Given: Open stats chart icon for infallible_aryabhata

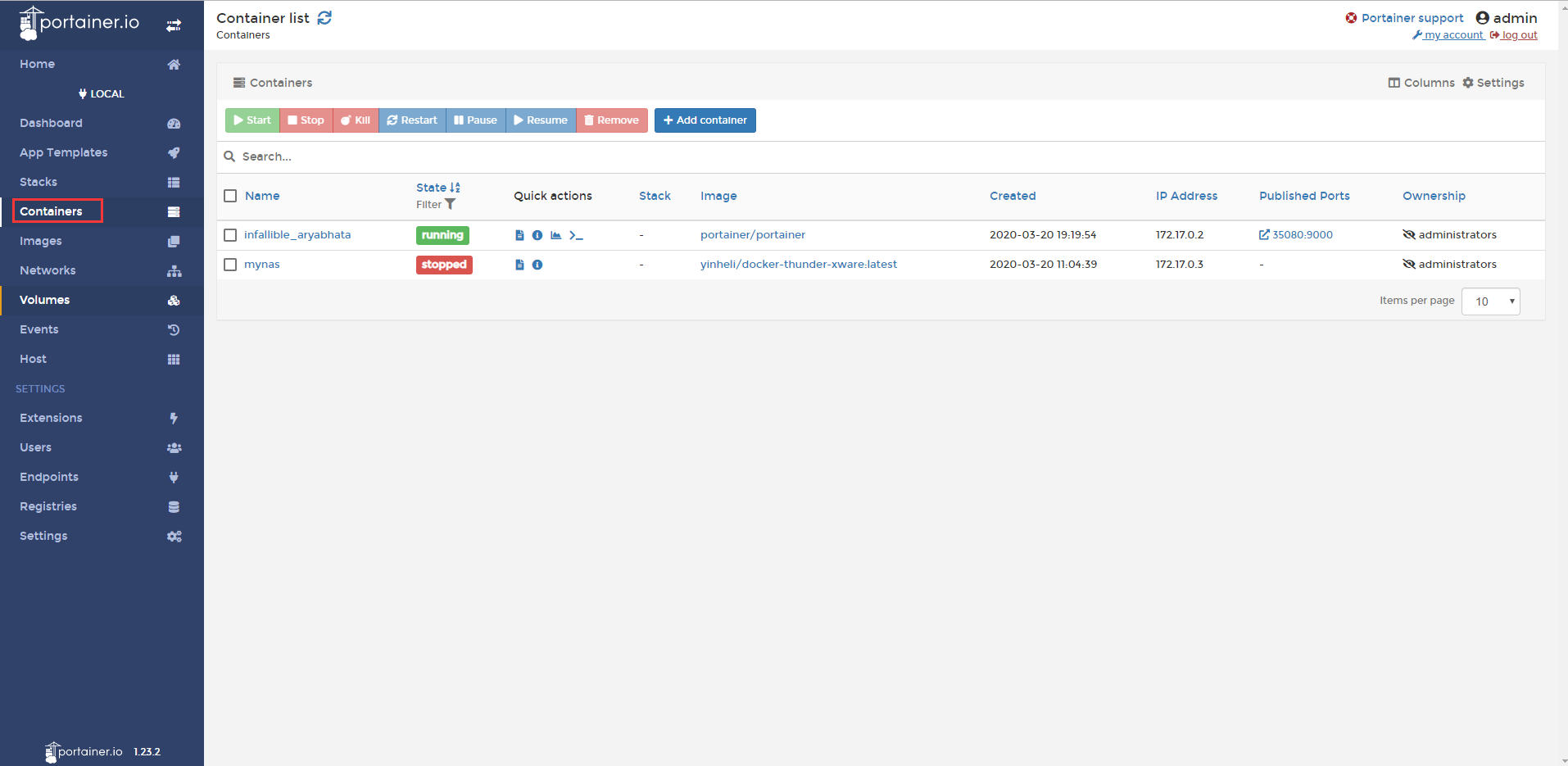Looking at the screenshot, I should pos(556,235).
